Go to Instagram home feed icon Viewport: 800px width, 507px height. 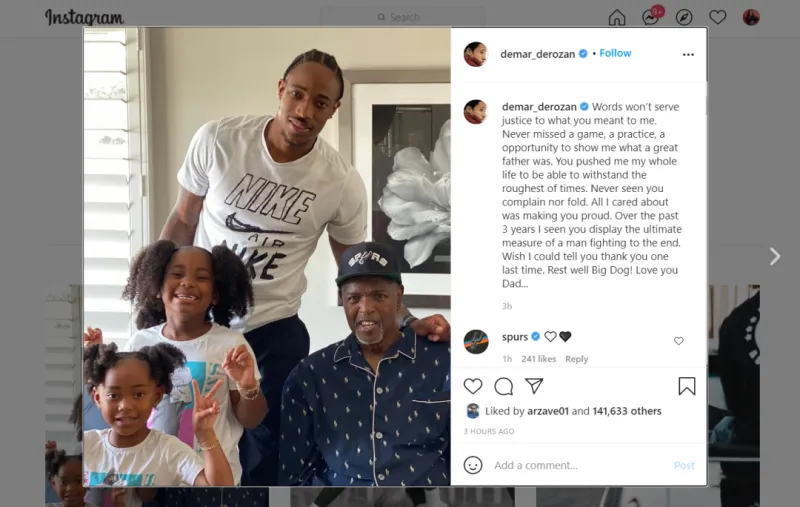click(x=617, y=17)
